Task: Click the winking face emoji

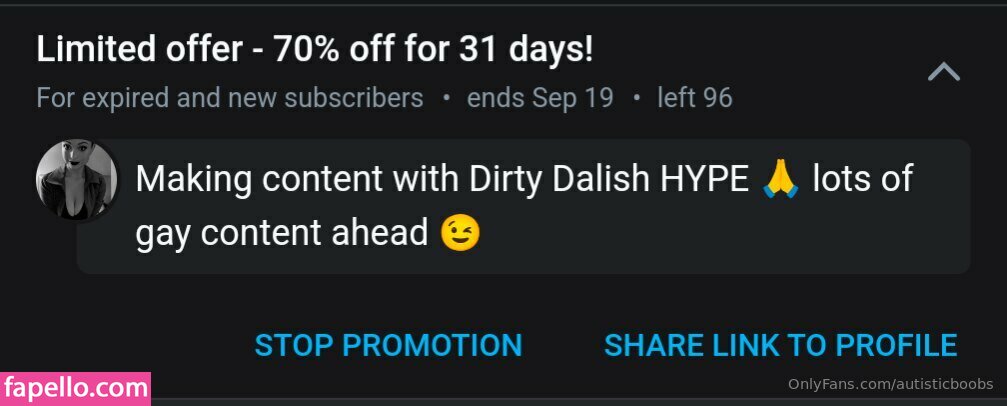Action: 460,233
